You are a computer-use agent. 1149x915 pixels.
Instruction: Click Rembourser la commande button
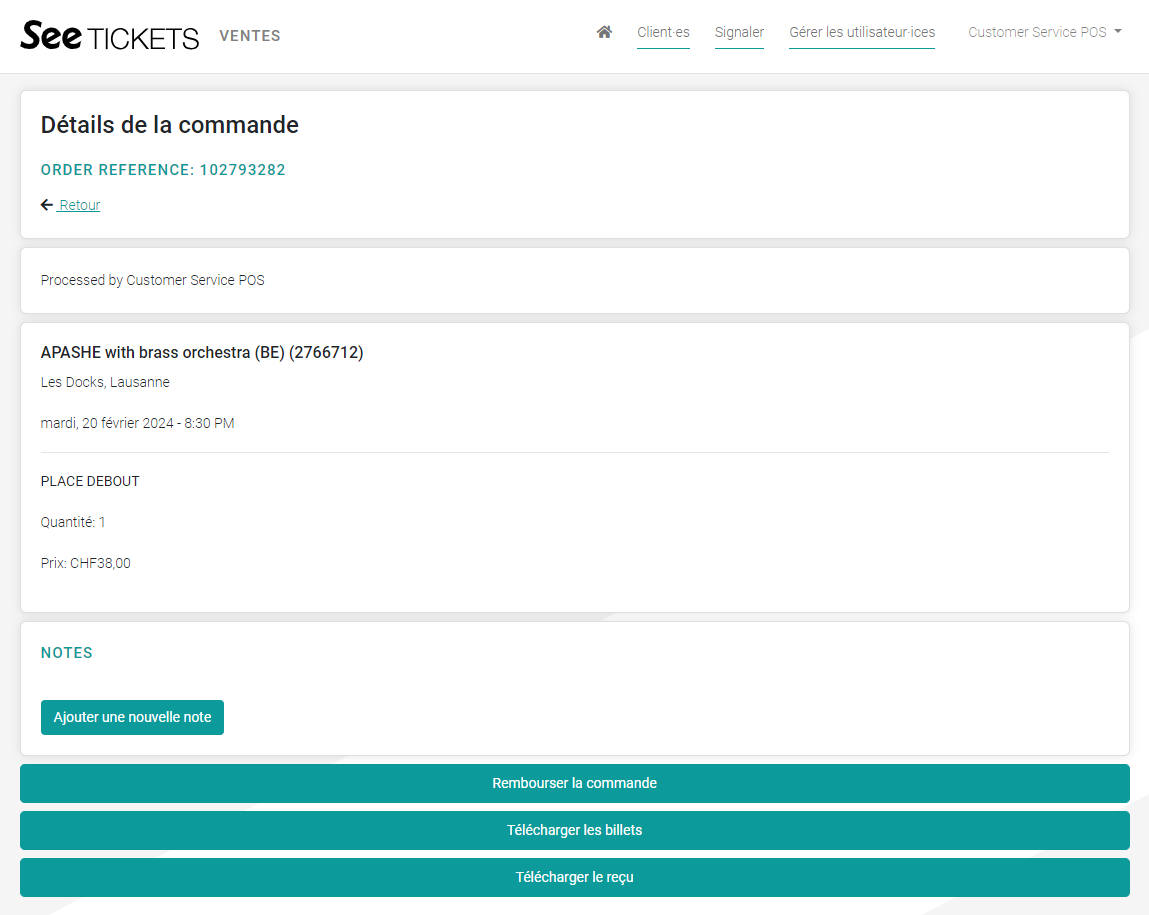[574, 783]
